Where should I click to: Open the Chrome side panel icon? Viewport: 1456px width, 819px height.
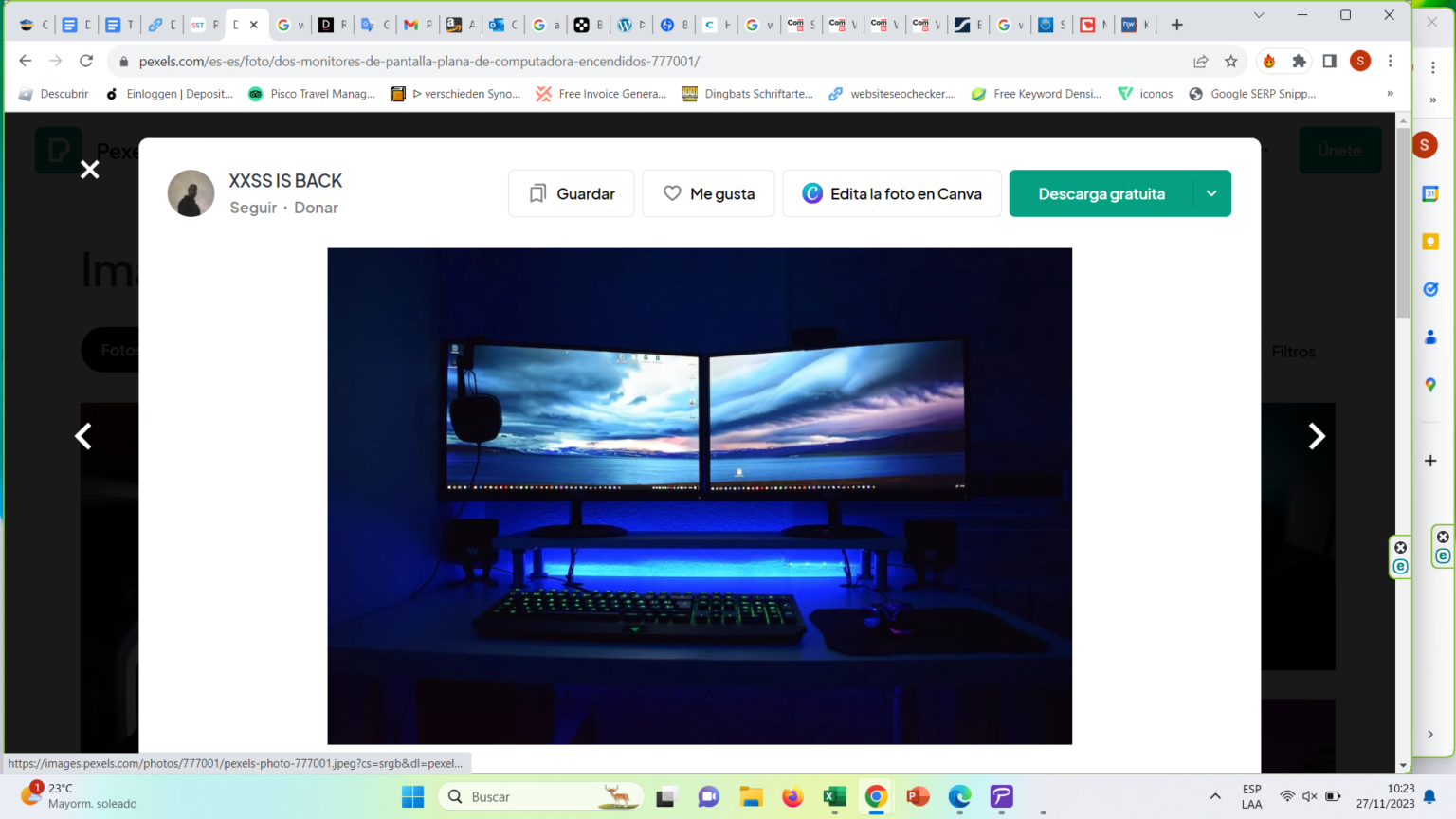pyautogui.click(x=1329, y=60)
